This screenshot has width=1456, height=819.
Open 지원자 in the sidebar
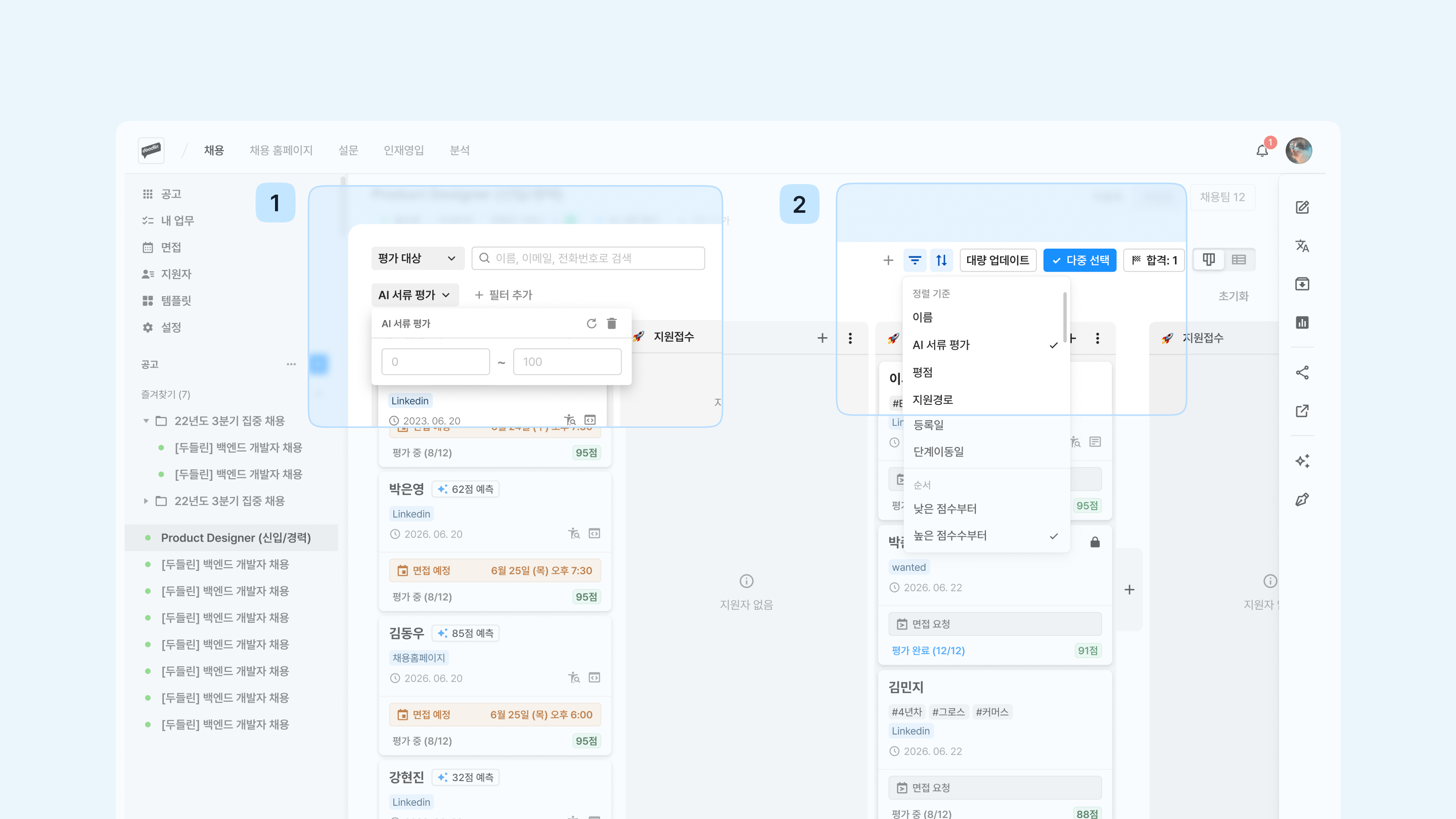tap(176, 274)
